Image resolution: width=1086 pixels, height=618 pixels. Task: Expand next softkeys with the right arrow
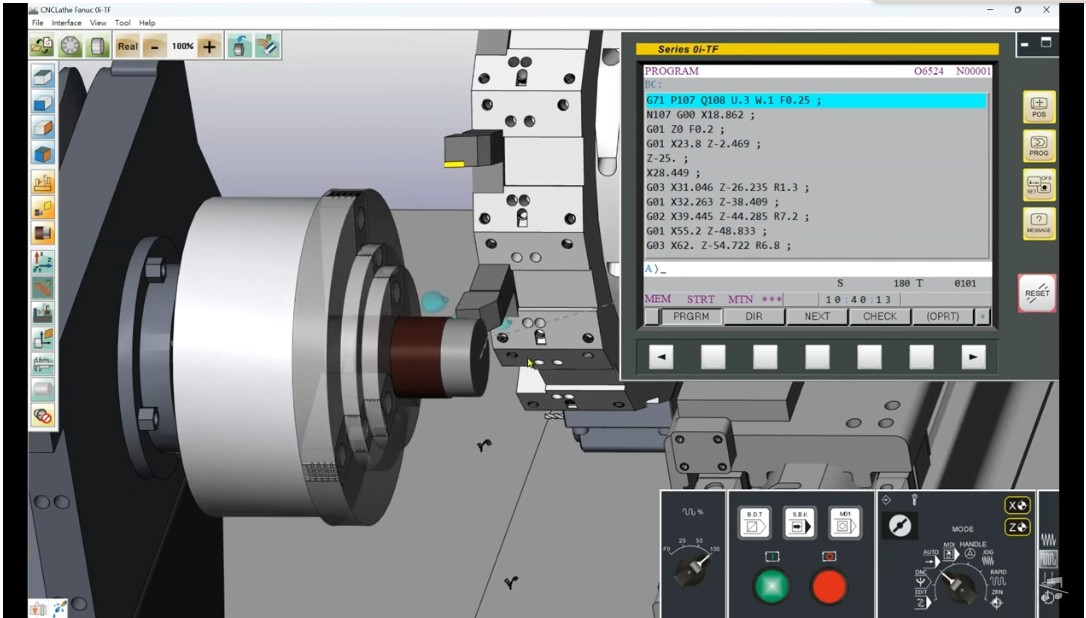point(972,357)
